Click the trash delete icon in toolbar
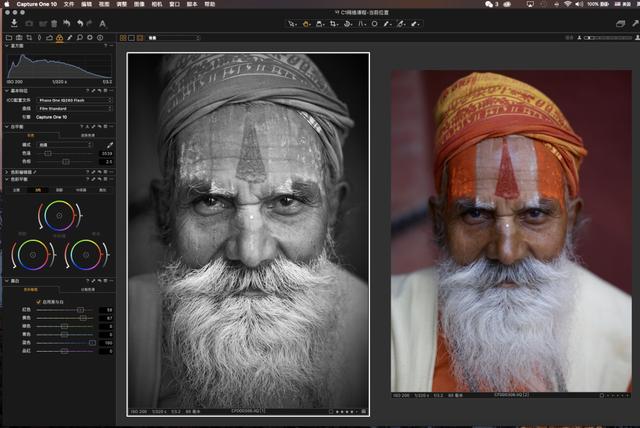Screen dimensions: 640x428 [x=53, y=22]
